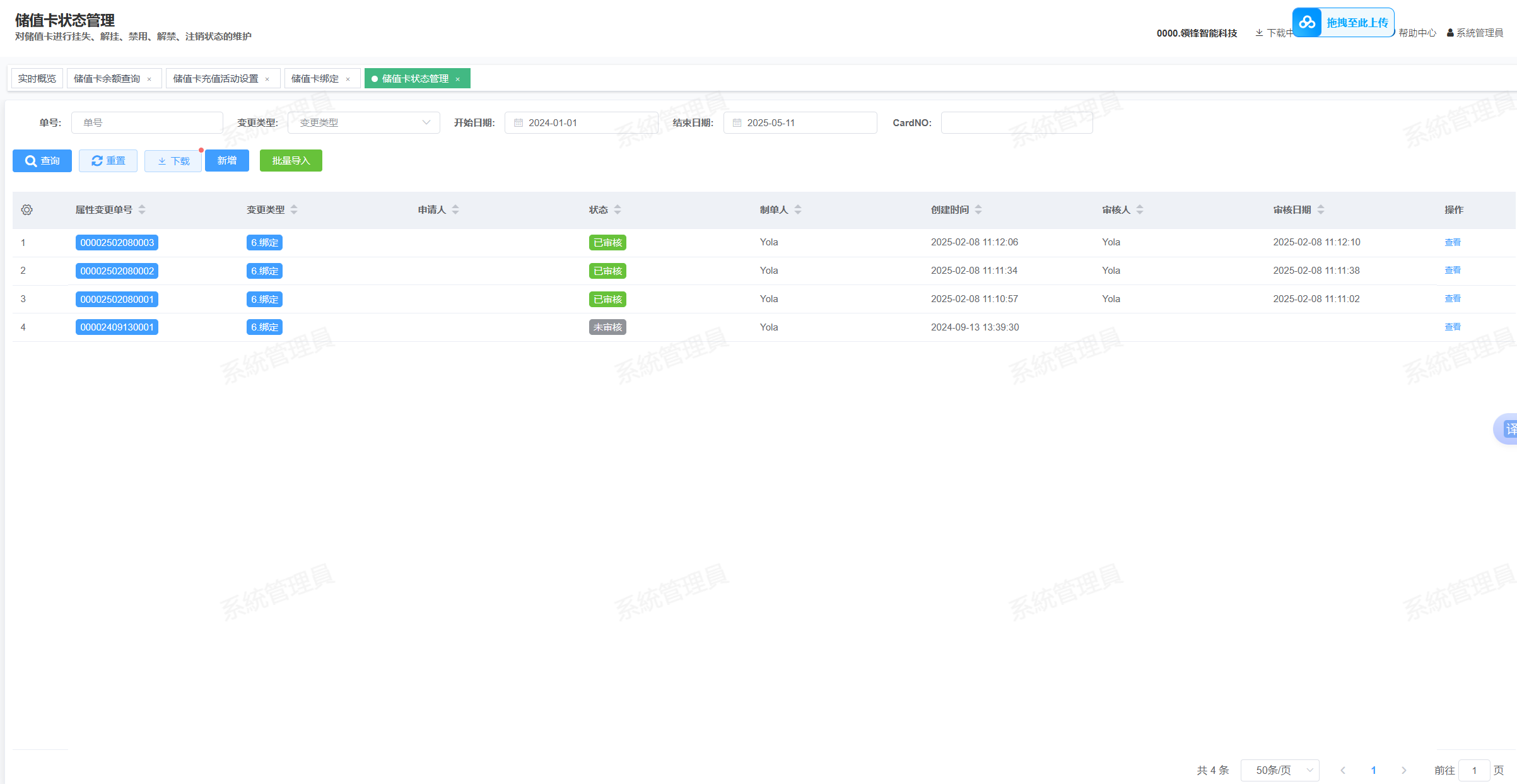Screen dimensions: 1517x784
Task: Click the 查询 search button
Action: point(42,161)
